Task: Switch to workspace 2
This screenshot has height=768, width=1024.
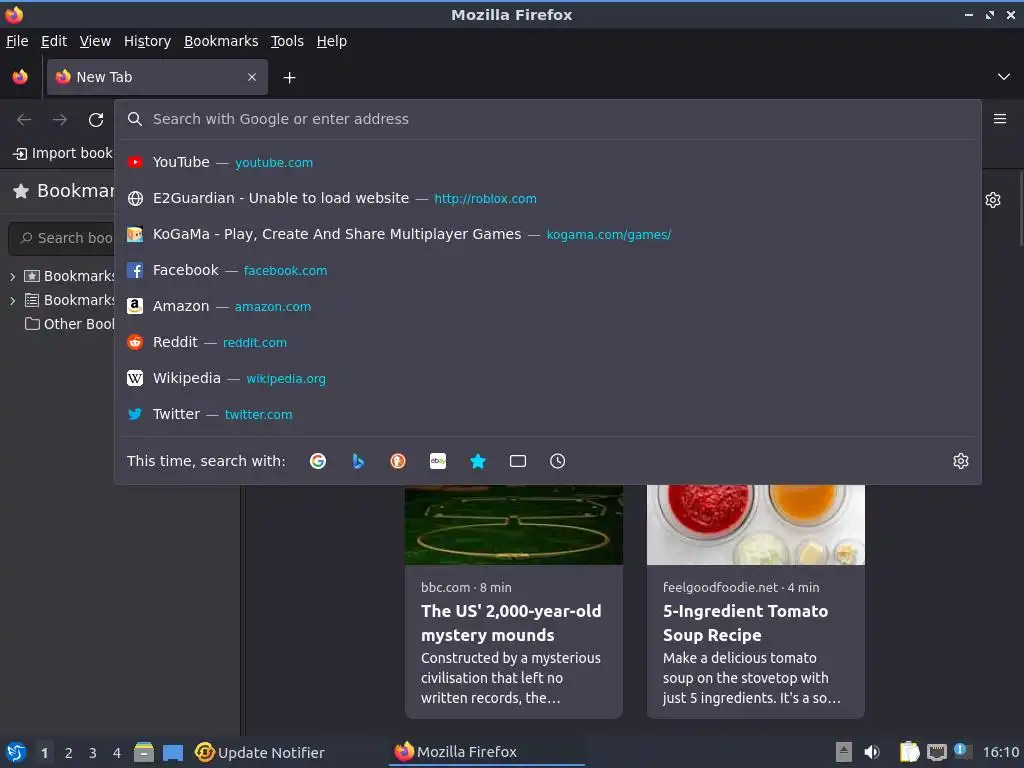Action: [69, 753]
